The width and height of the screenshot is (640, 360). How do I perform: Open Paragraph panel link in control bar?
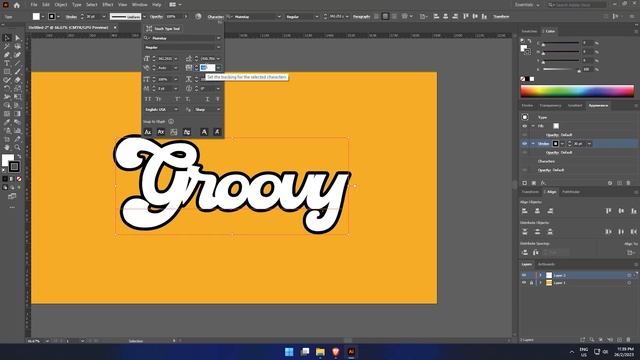361,17
